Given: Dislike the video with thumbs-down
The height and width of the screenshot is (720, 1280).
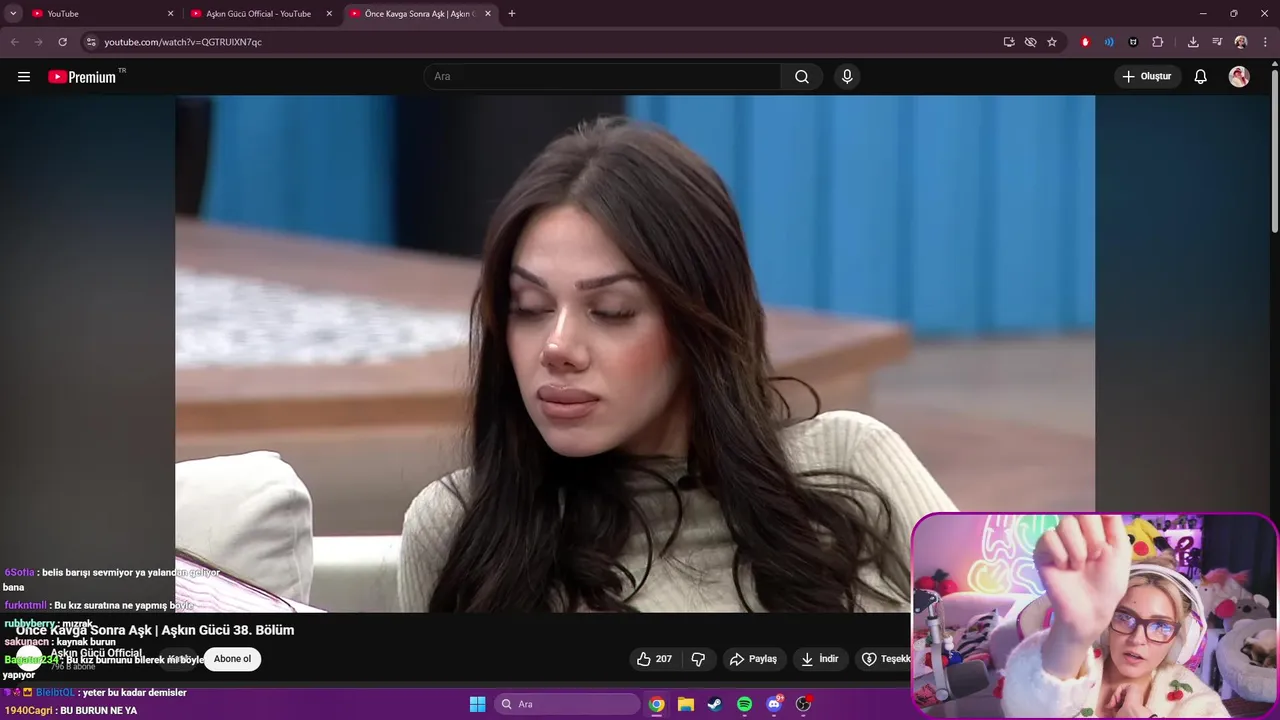Looking at the screenshot, I should (699, 659).
